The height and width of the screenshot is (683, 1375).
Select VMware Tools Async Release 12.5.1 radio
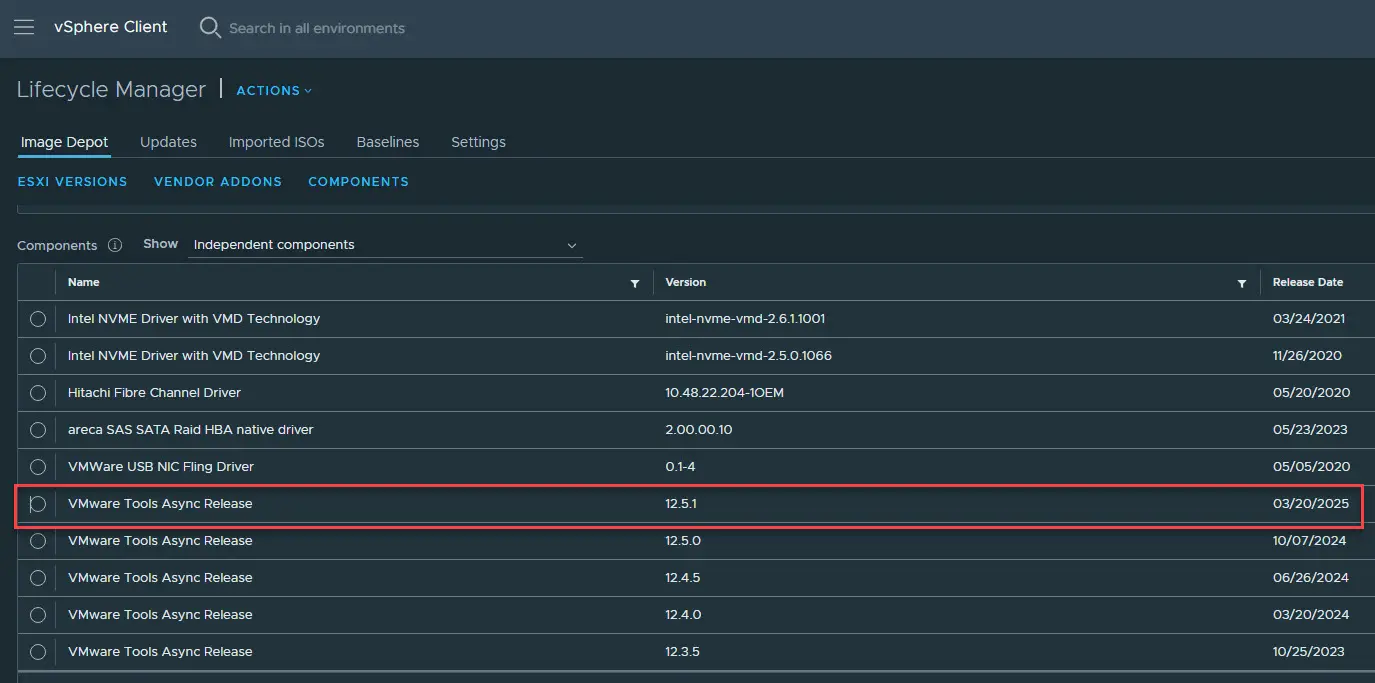38,504
